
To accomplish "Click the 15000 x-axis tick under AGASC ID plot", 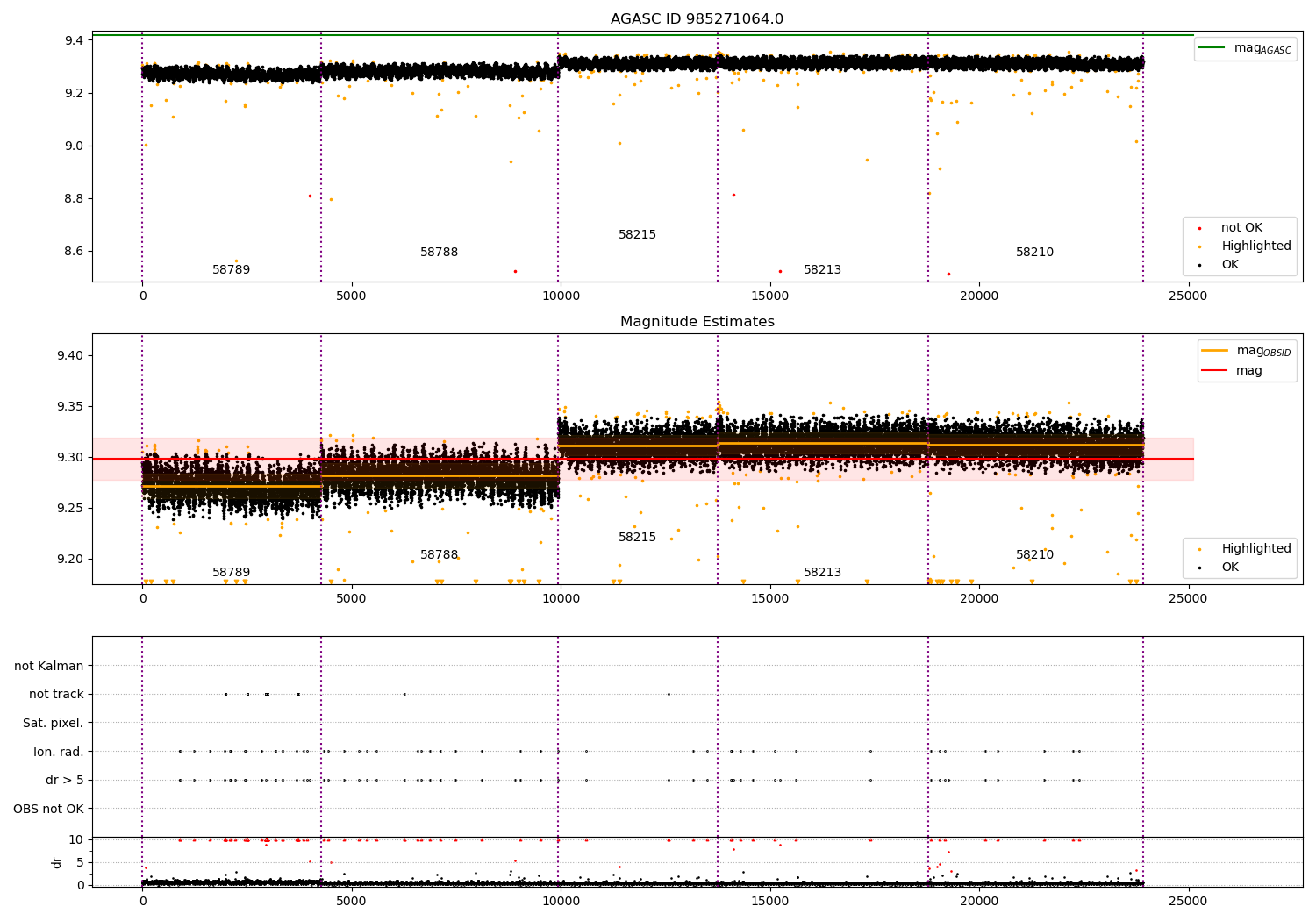I will pyautogui.click(x=770, y=296).
